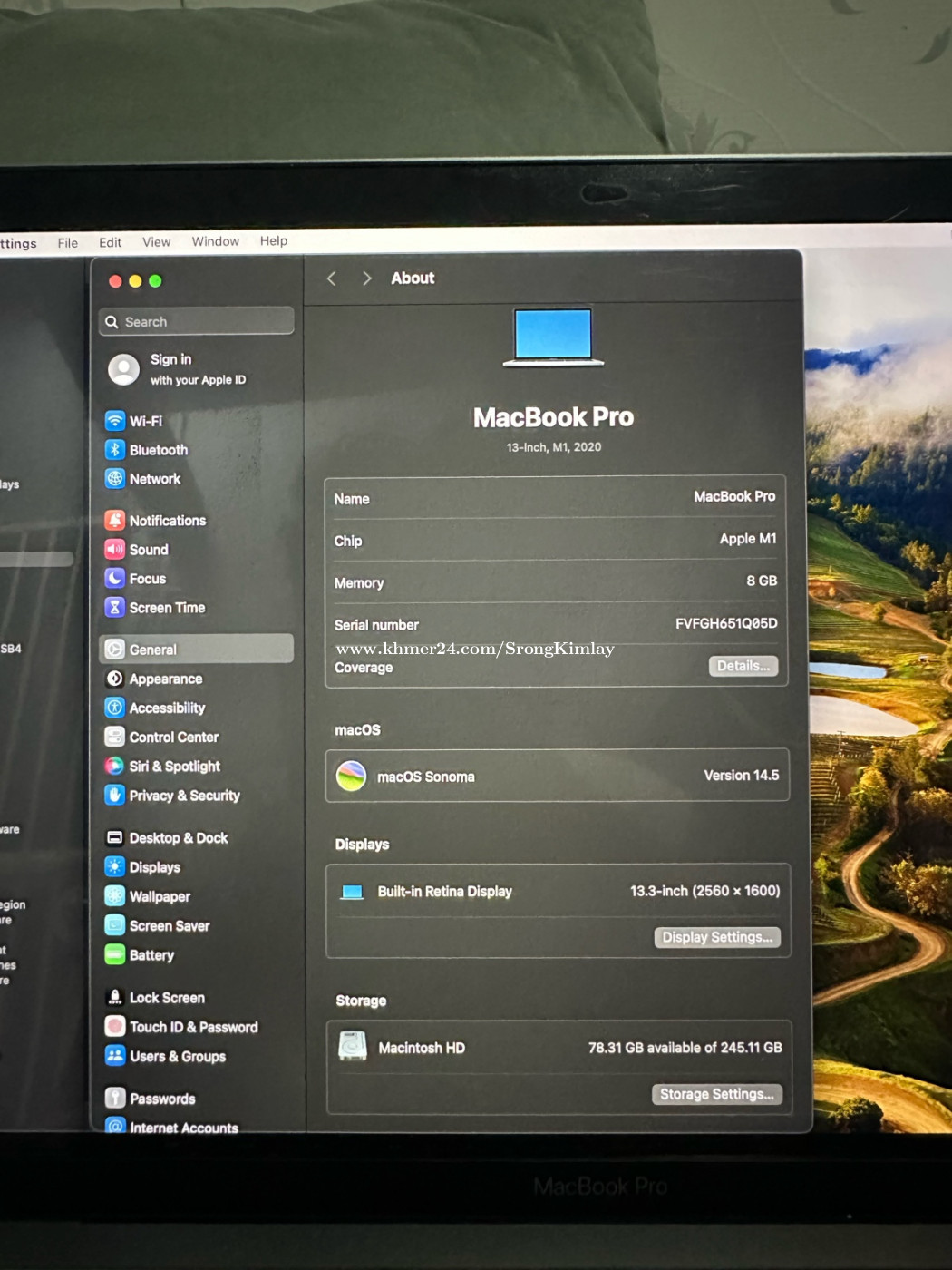Select the Network globe icon
This screenshot has width=952, height=1270.
point(115,479)
